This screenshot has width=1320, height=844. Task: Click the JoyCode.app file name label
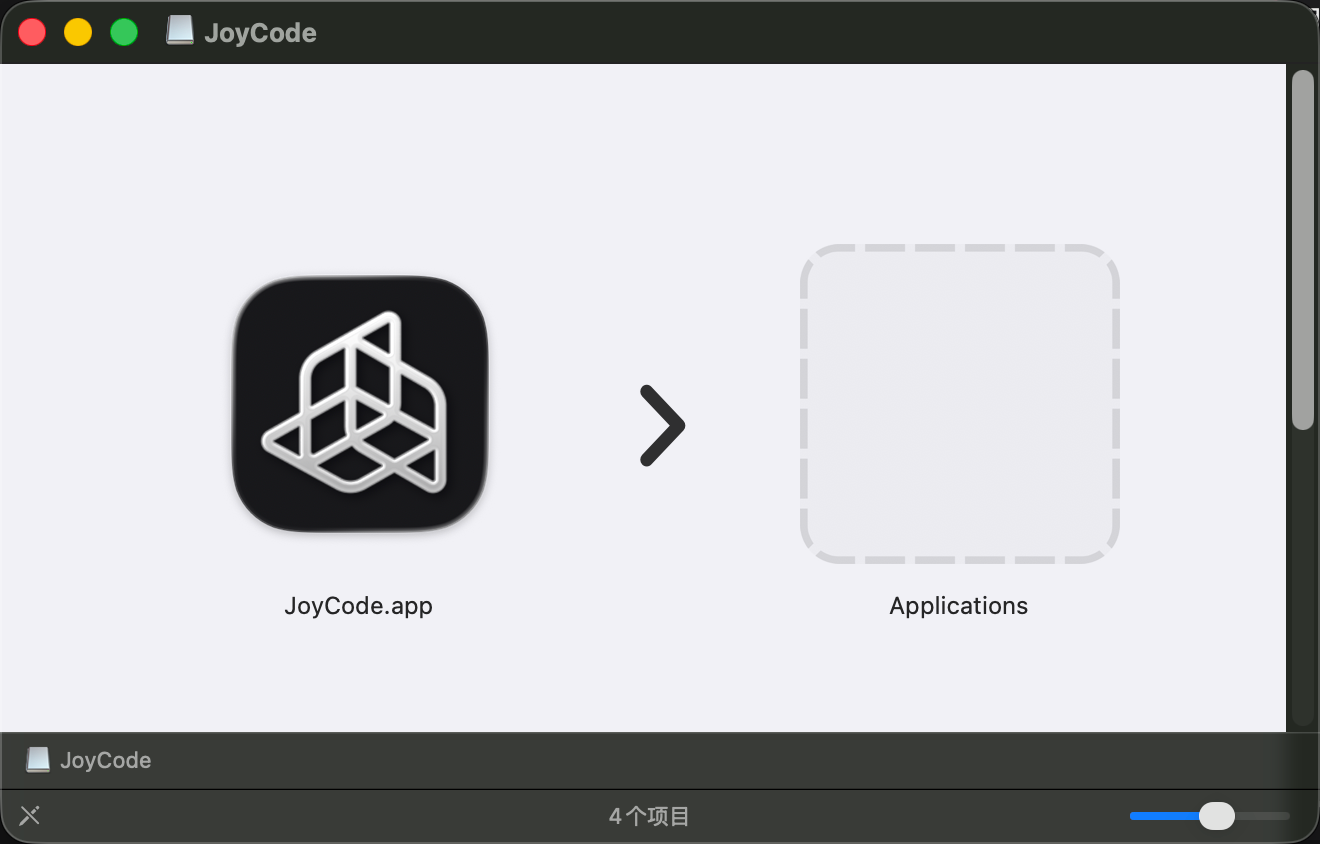[x=359, y=606]
